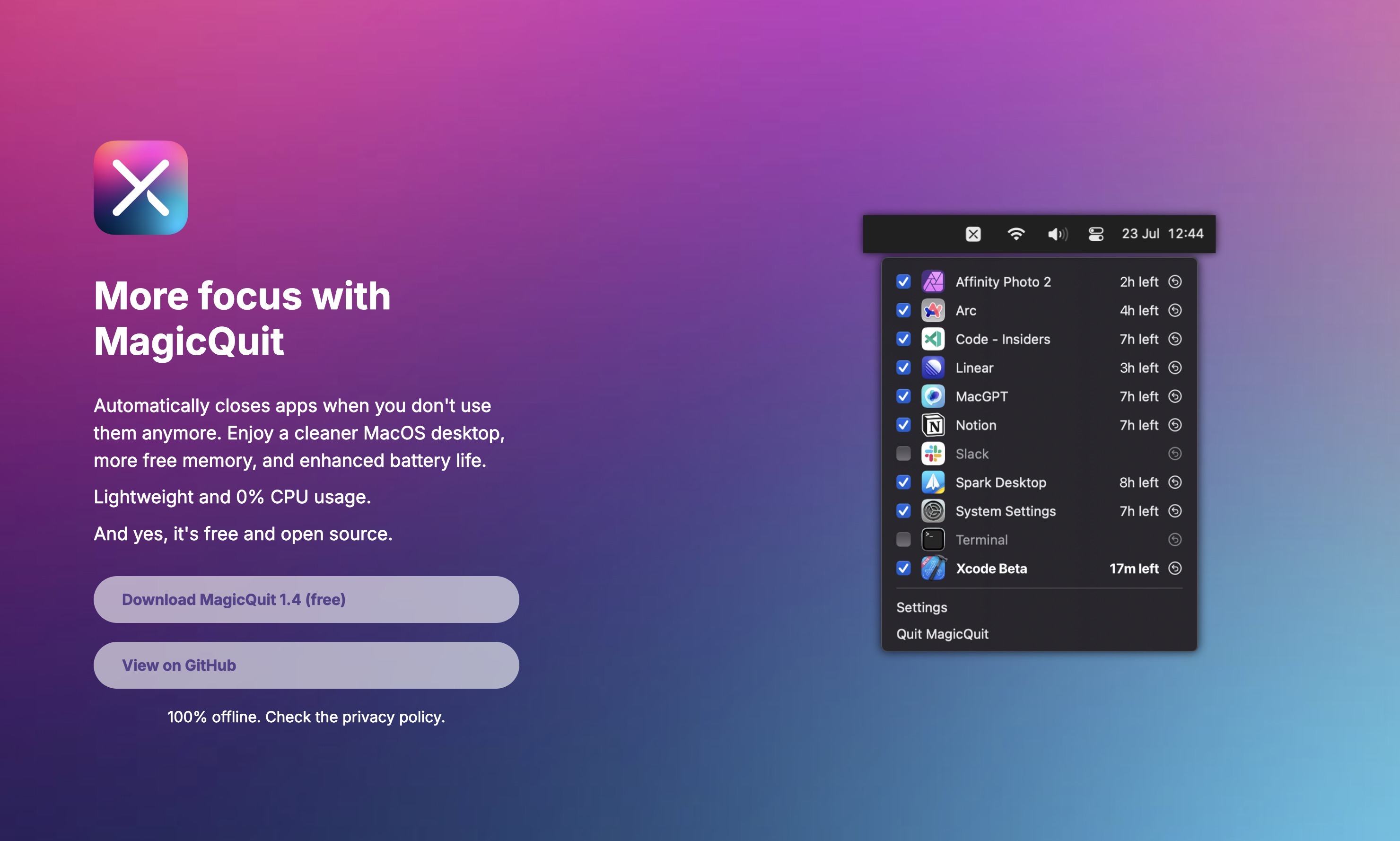Open the Wi-Fi menu bar icon
The width and height of the screenshot is (1400, 841).
1016,234
